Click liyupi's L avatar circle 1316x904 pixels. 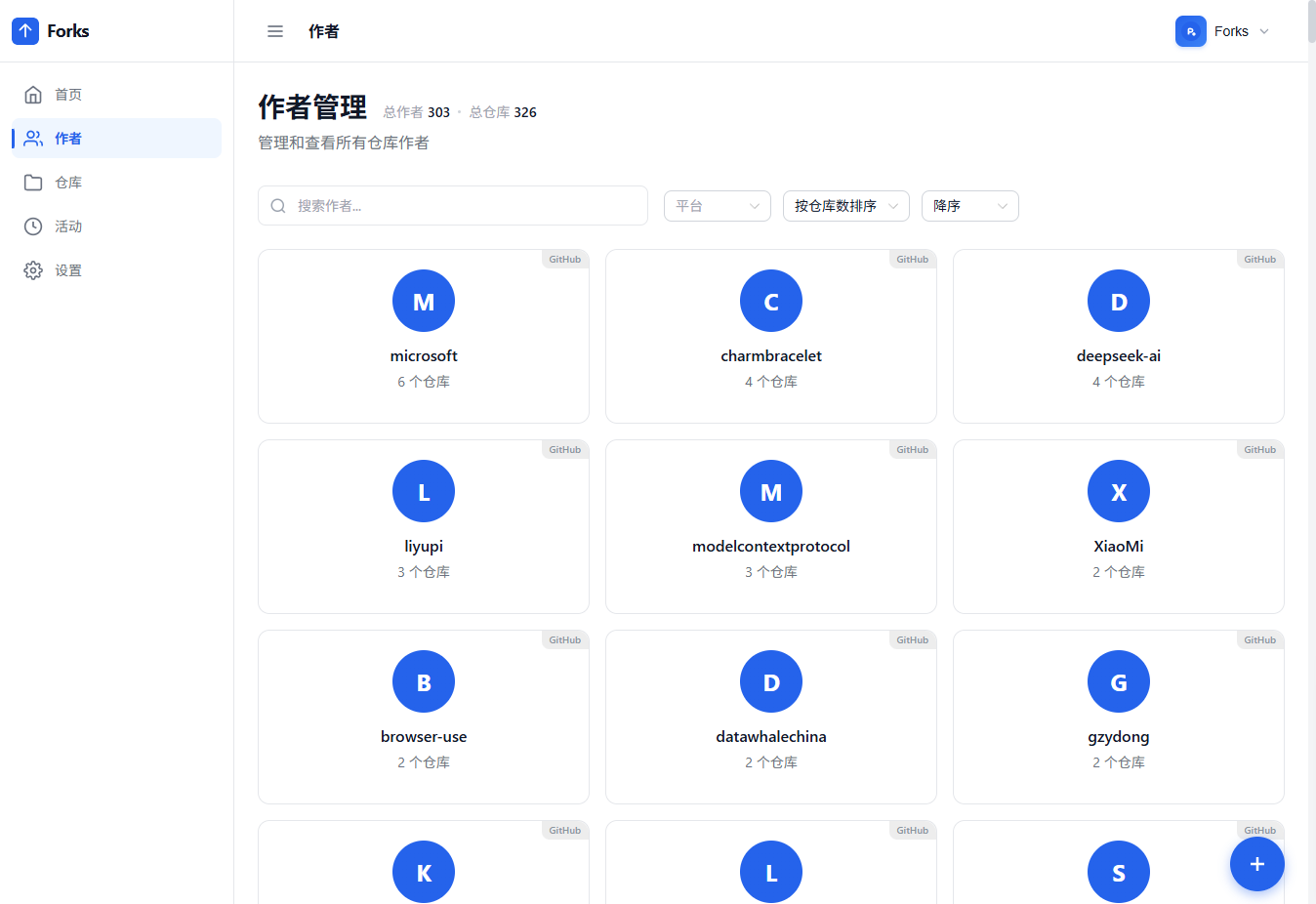tap(424, 491)
